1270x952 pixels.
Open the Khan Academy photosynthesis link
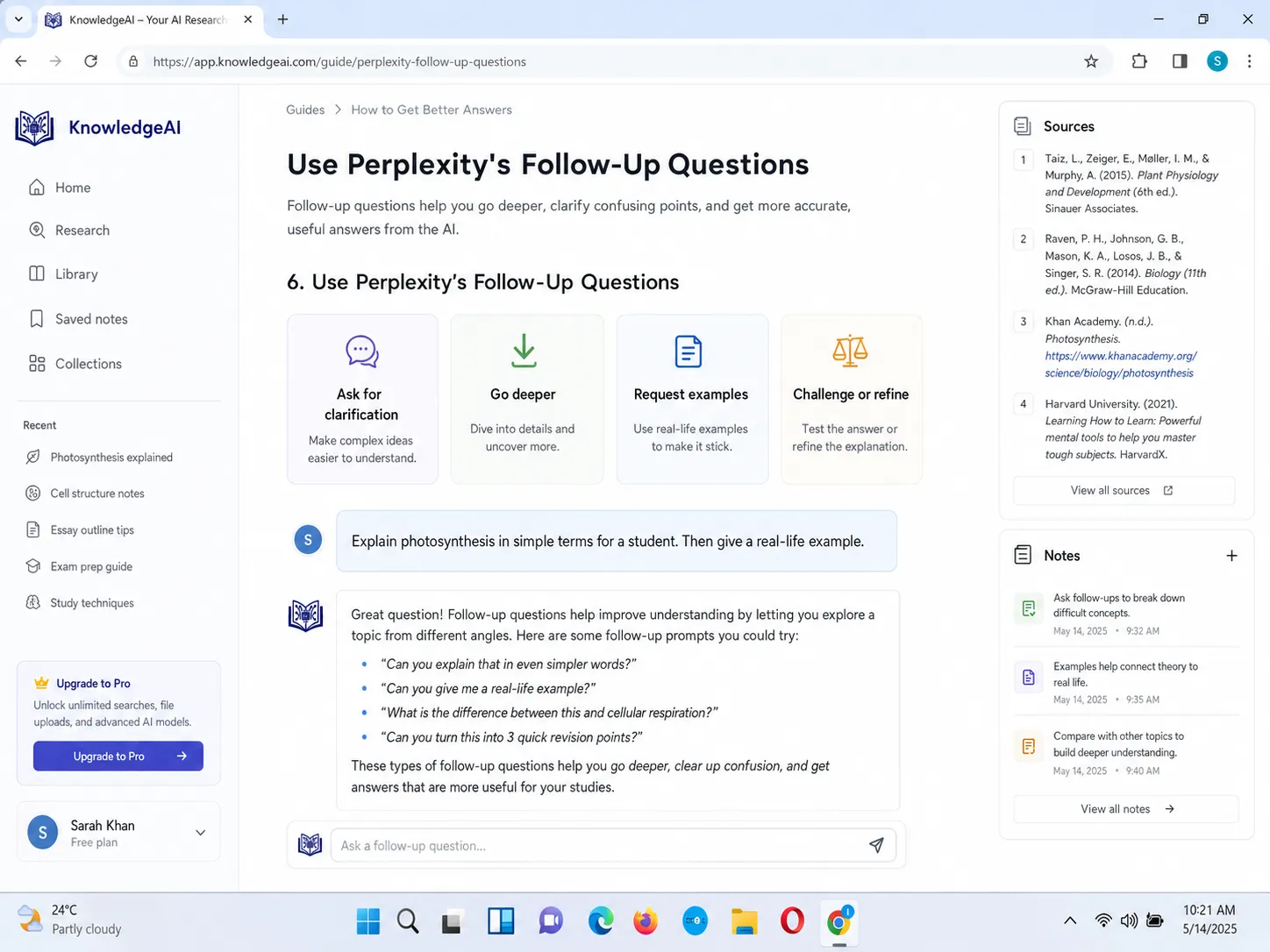pyautogui.click(x=1120, y=365)
